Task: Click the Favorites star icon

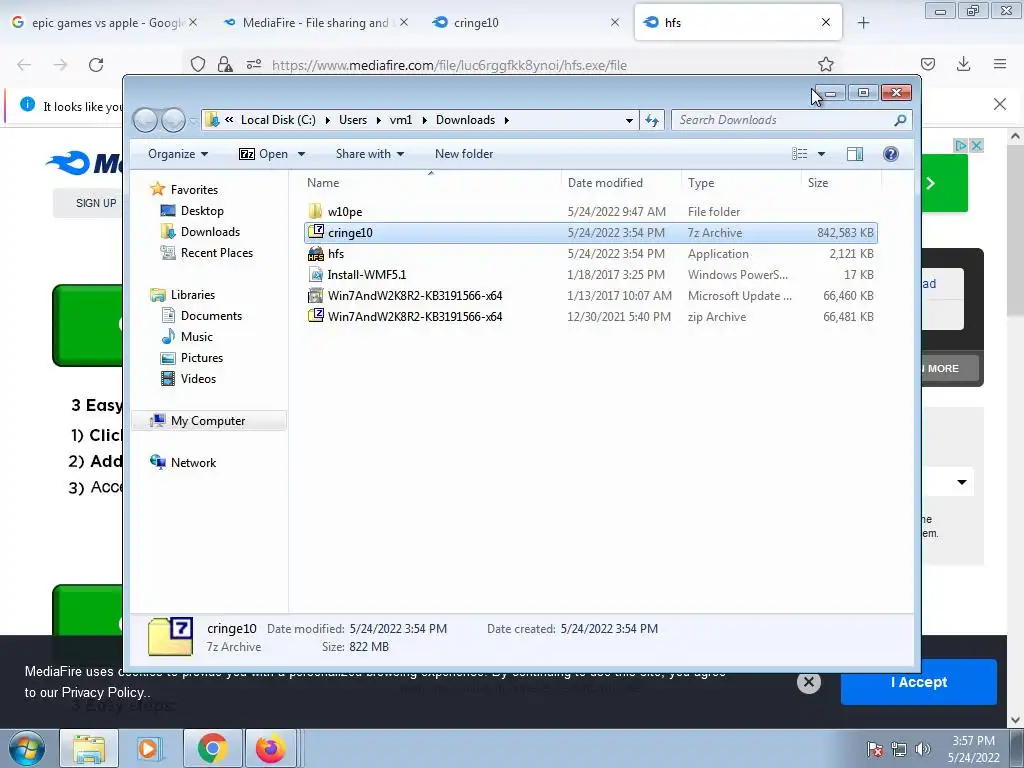Action: [x=157, y=189]
